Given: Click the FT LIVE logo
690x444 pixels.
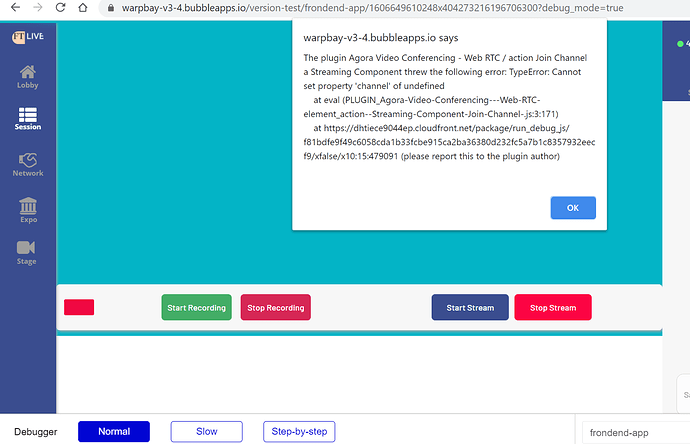Looking at the screenshot, I should [x=28, y=37].
